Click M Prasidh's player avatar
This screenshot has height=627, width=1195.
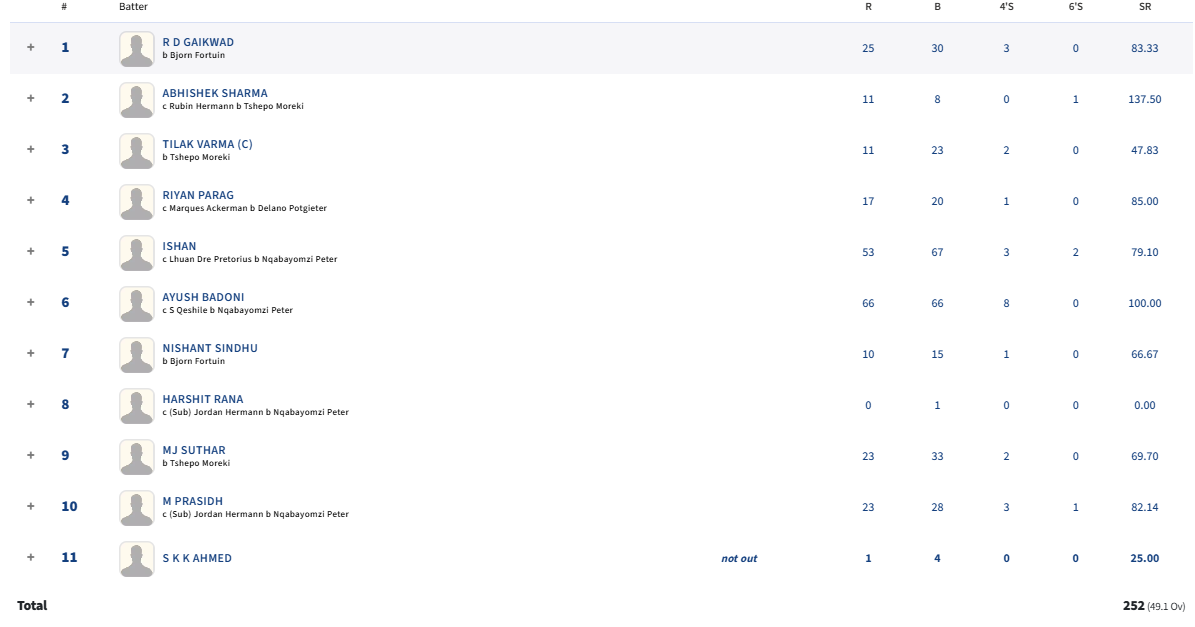pyautogui.click(x=136, y=508)
